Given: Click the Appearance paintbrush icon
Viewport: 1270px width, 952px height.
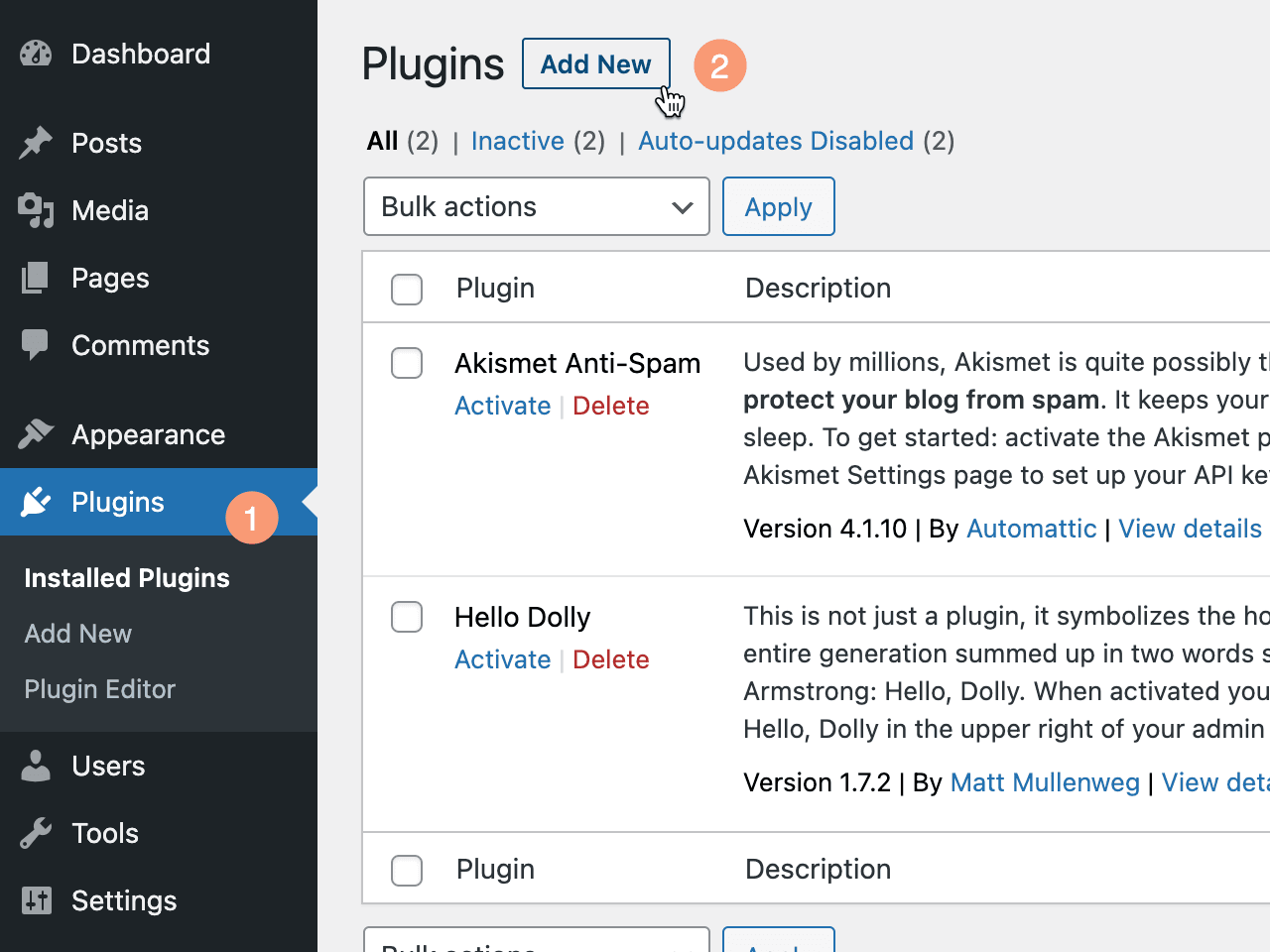Looking at the screenshot, I should tap(36, 434).
